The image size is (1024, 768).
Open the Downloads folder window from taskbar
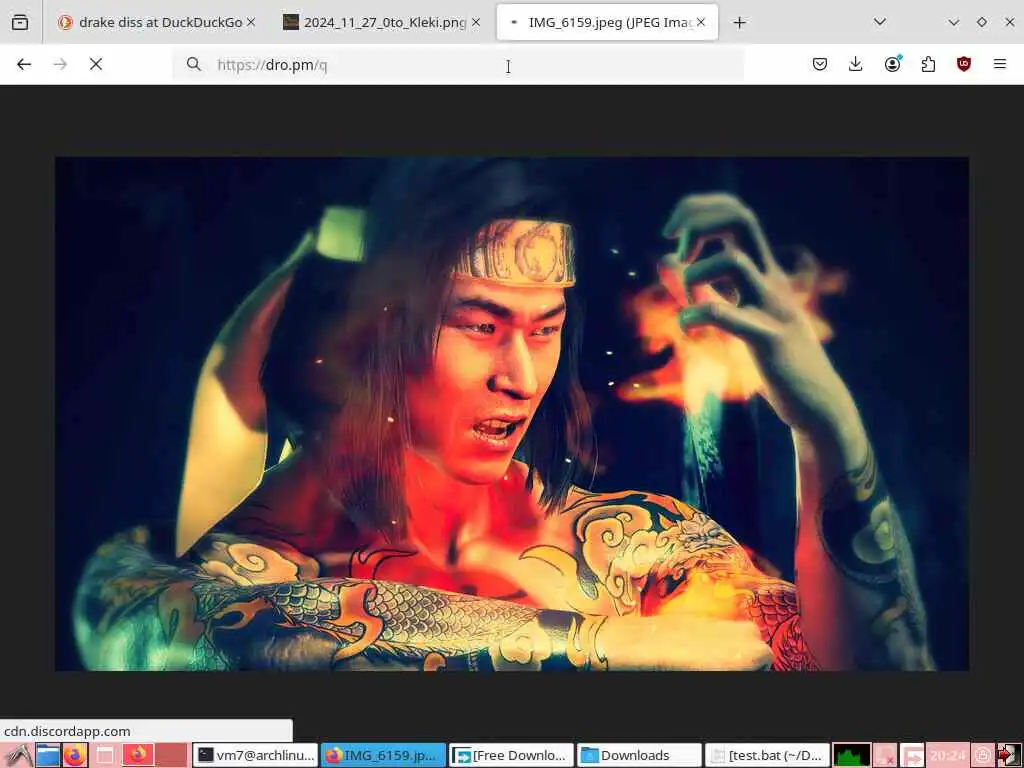click(x=639, y=755)
